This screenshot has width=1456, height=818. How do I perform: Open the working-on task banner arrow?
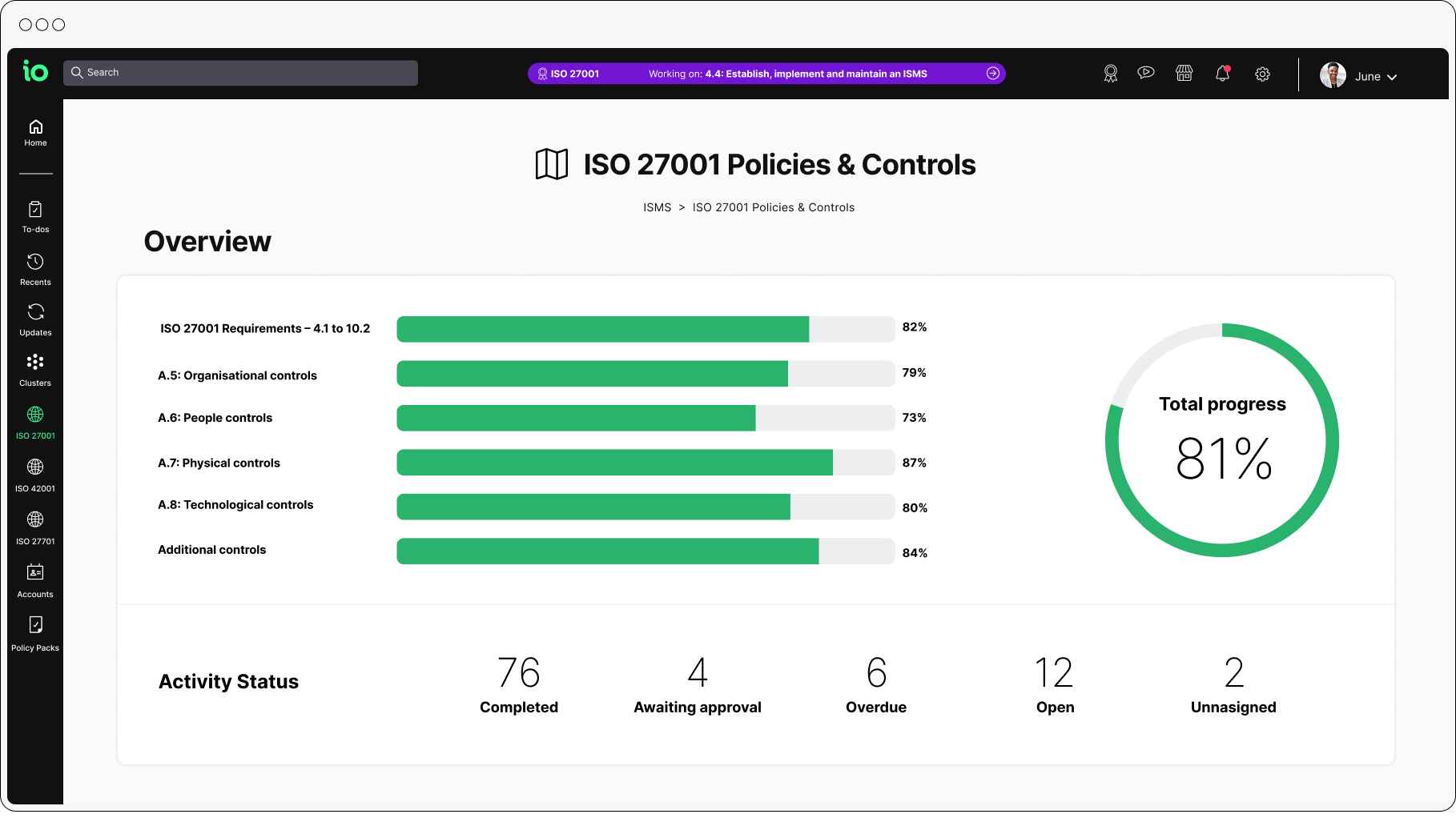click(x=993, y=73)
